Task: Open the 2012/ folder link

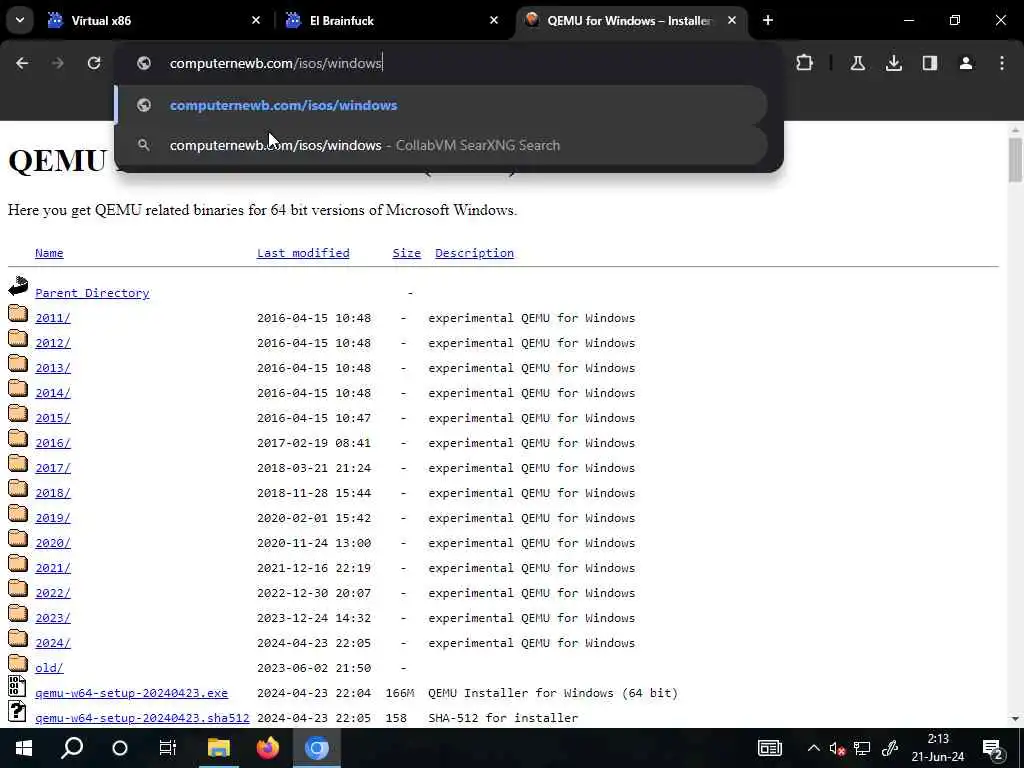Action: [x=53, y=343]
